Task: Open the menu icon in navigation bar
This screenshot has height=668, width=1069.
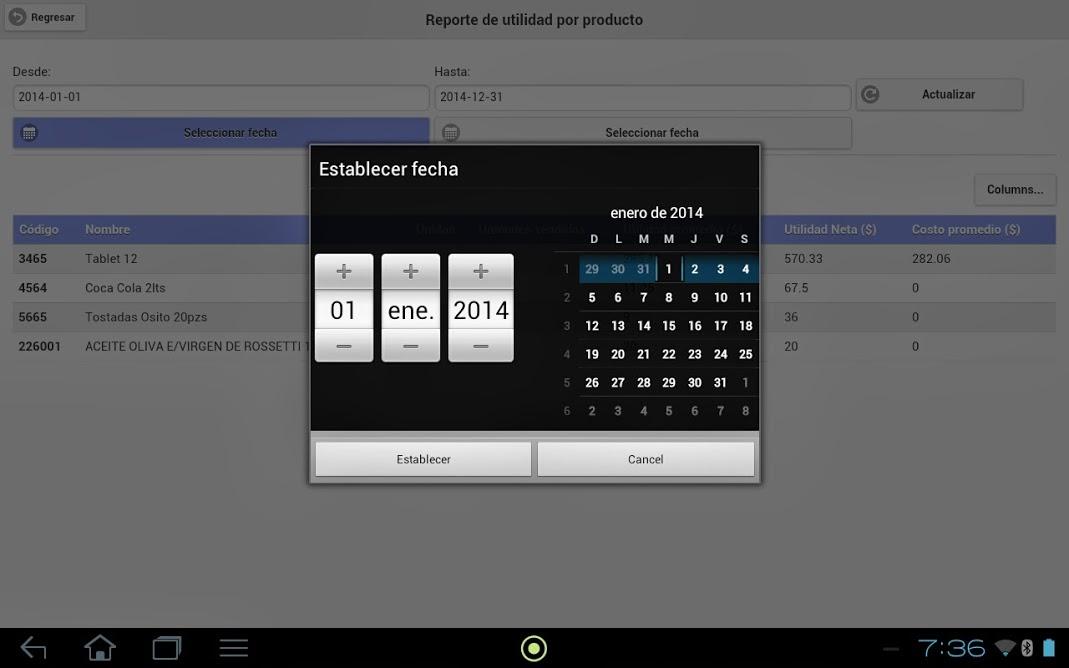Action: [233, 648]
